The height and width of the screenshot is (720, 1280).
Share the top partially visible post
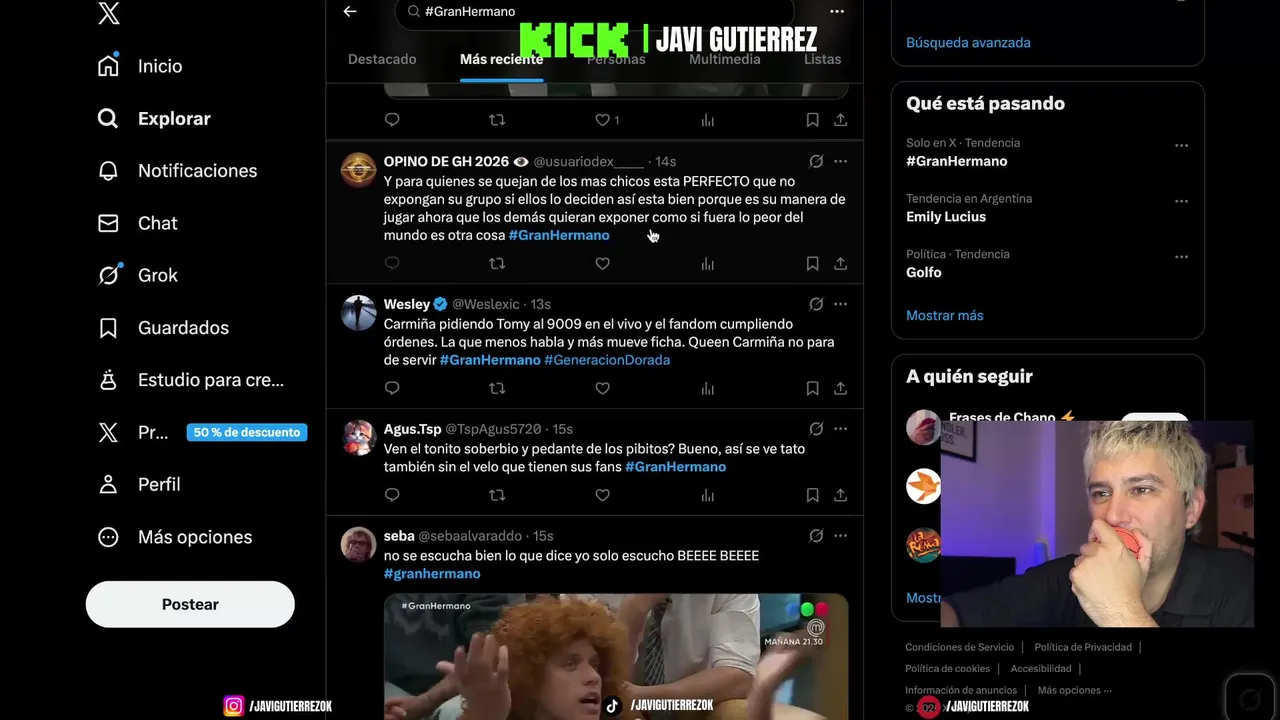coord(840,120)
